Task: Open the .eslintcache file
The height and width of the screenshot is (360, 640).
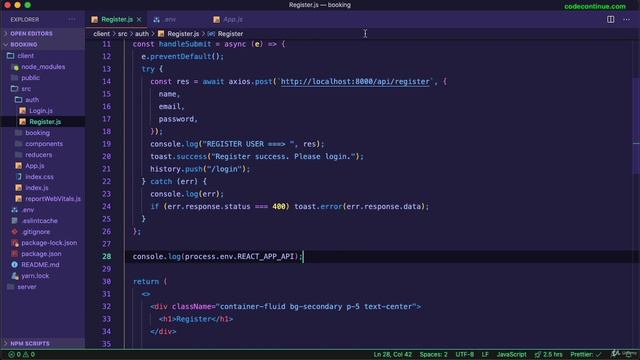Action: (40, 221)
